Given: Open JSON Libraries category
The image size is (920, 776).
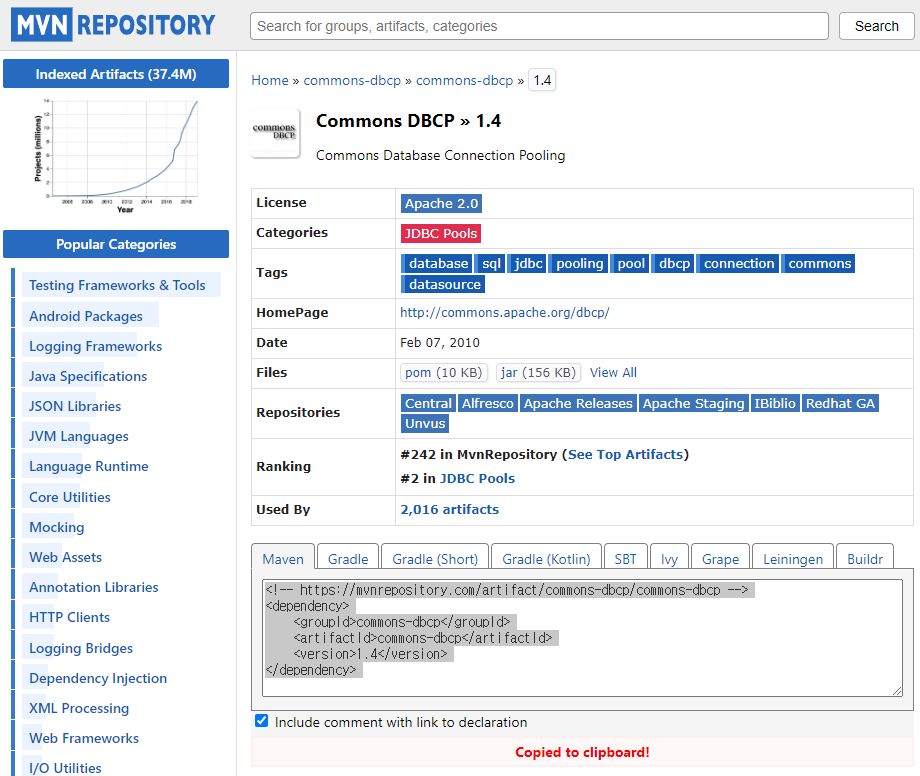Looking at the screenshot, I should pyautogui.click(x=75, y=406).
